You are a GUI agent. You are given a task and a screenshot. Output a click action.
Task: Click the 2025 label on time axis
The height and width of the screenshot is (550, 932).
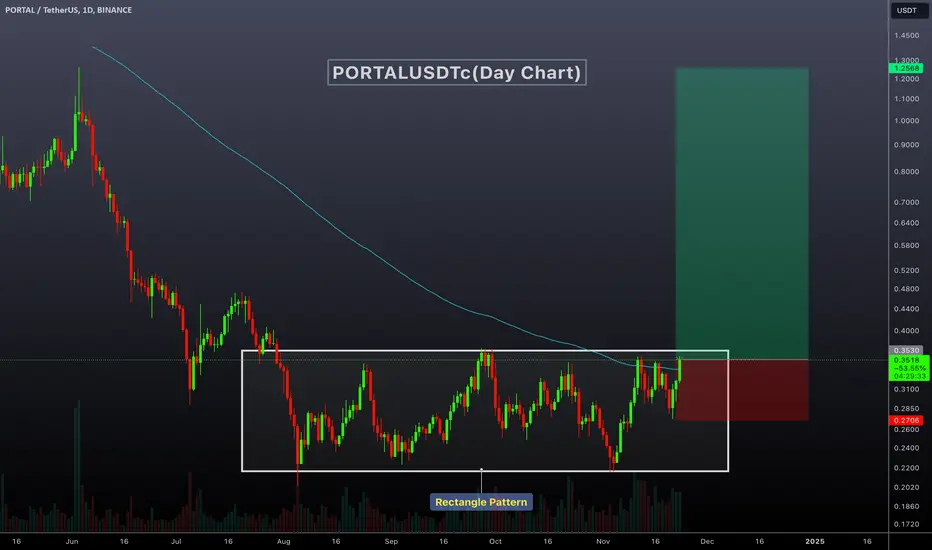[x=815, y=542]
